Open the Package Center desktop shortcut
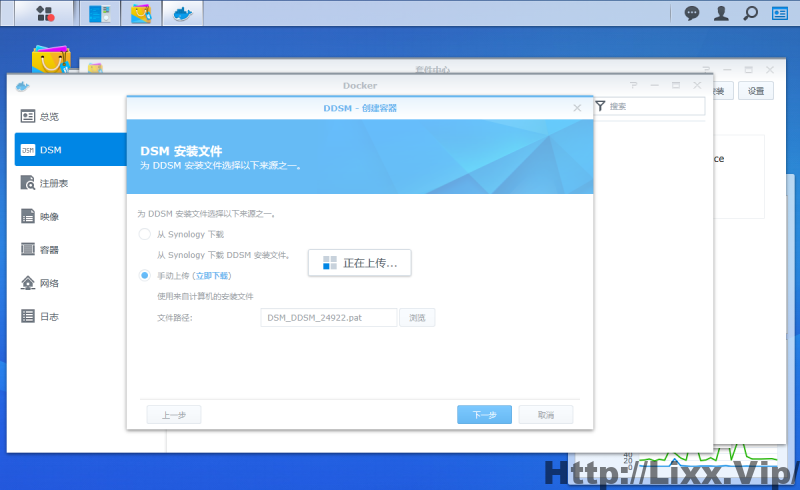The width and height of the screenshot is (800, 490). [x=51, y=59]
